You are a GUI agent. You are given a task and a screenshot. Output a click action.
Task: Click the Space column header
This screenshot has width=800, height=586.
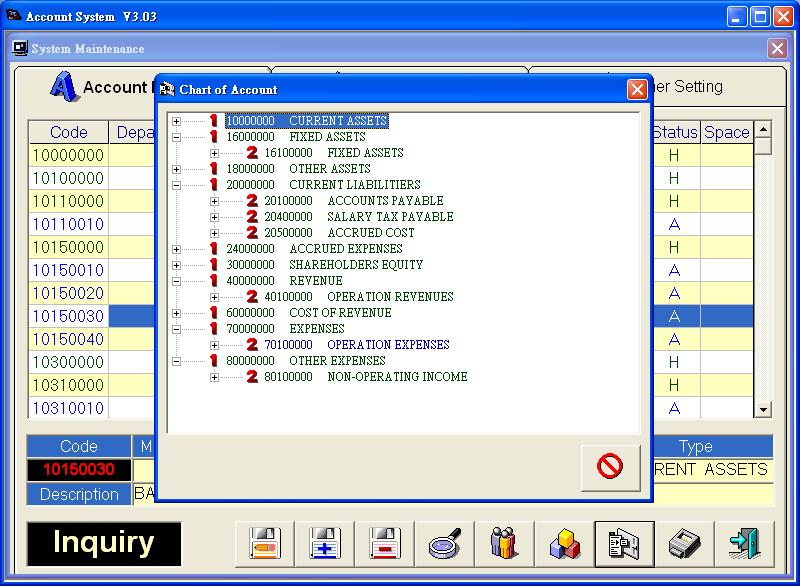(x=727, y=132)
